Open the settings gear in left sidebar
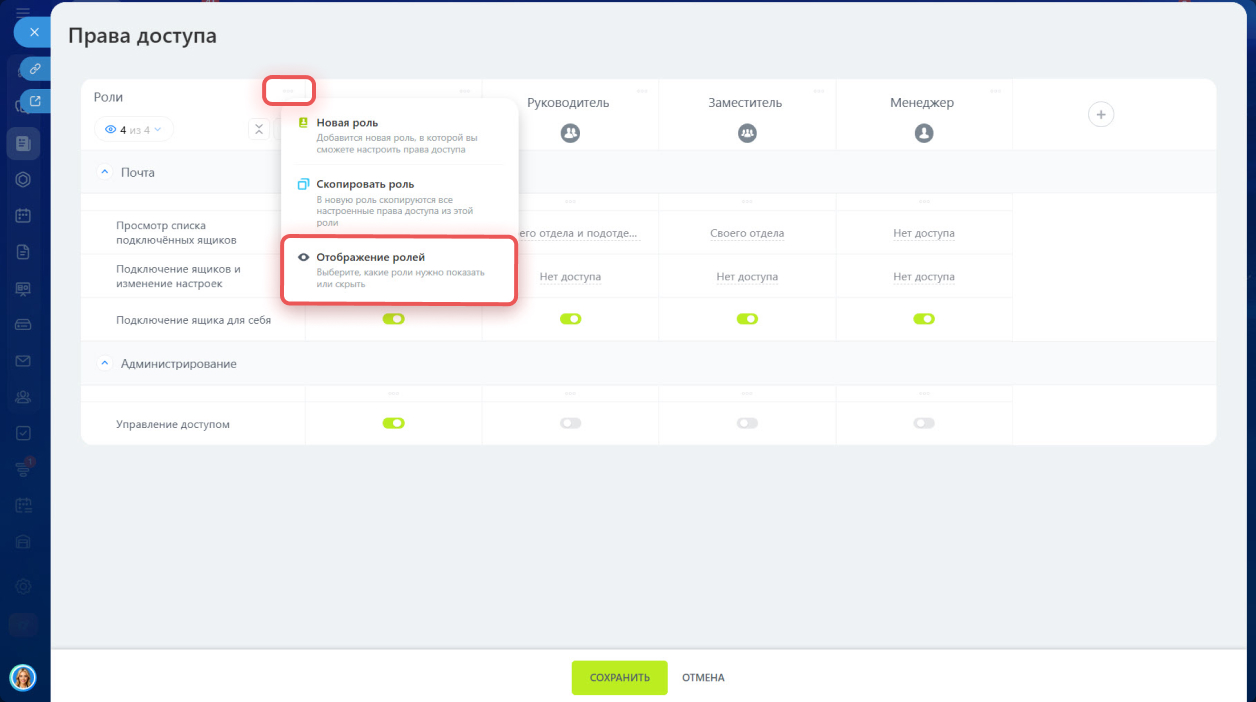 23,586
